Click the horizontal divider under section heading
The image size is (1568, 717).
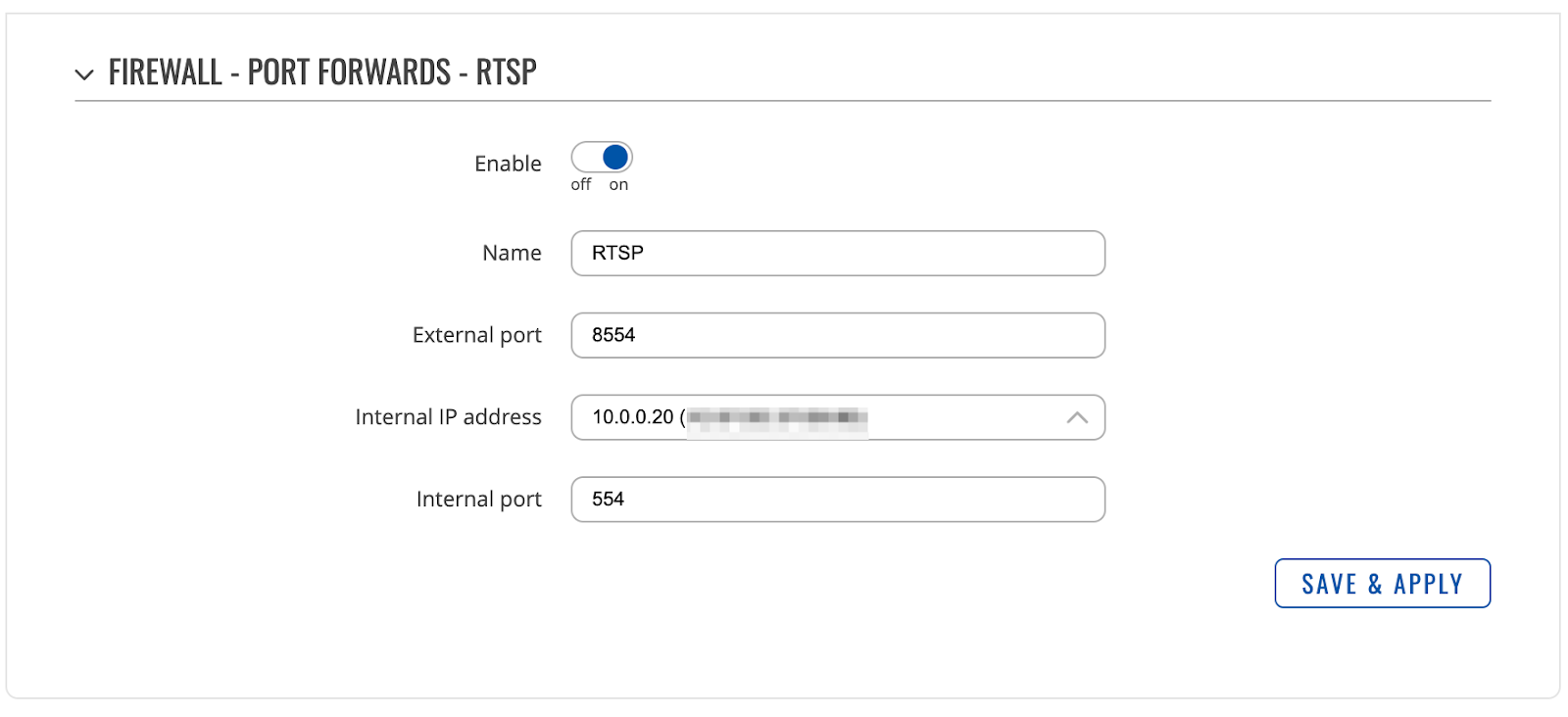click(782, 101)
